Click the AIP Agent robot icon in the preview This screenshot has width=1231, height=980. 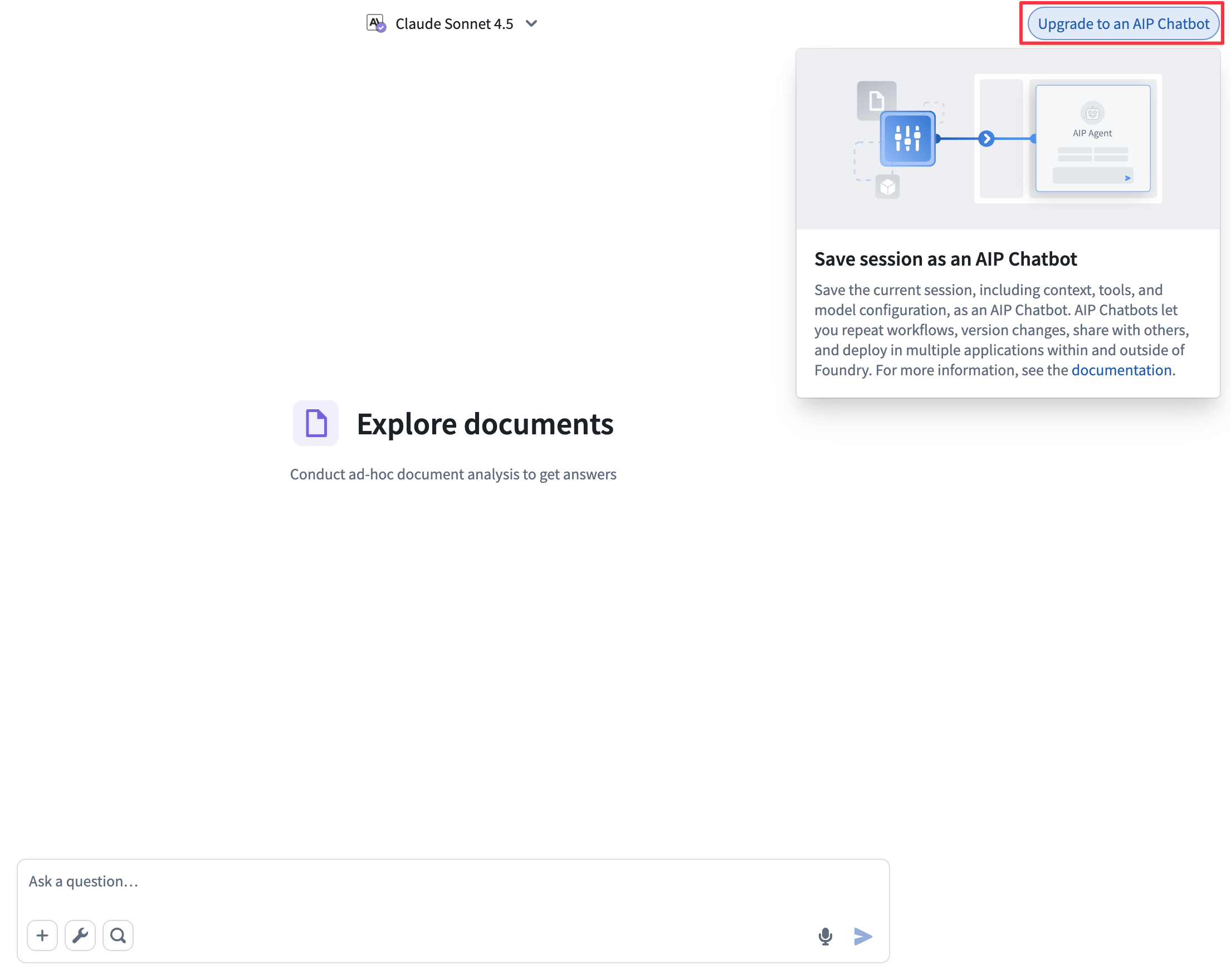pos(1092,113)
